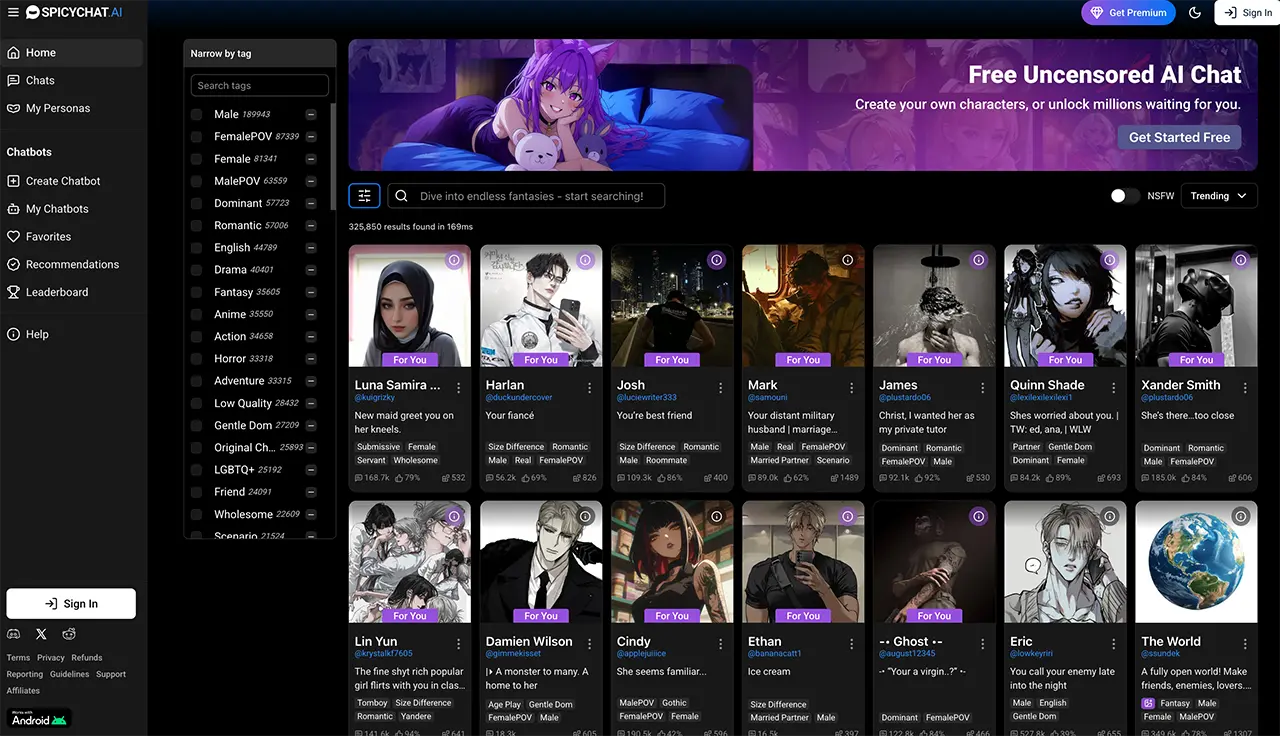Screen dimensions: 1280x736
Task: Open three-dot menu on Harlan card
Action: 590,387
